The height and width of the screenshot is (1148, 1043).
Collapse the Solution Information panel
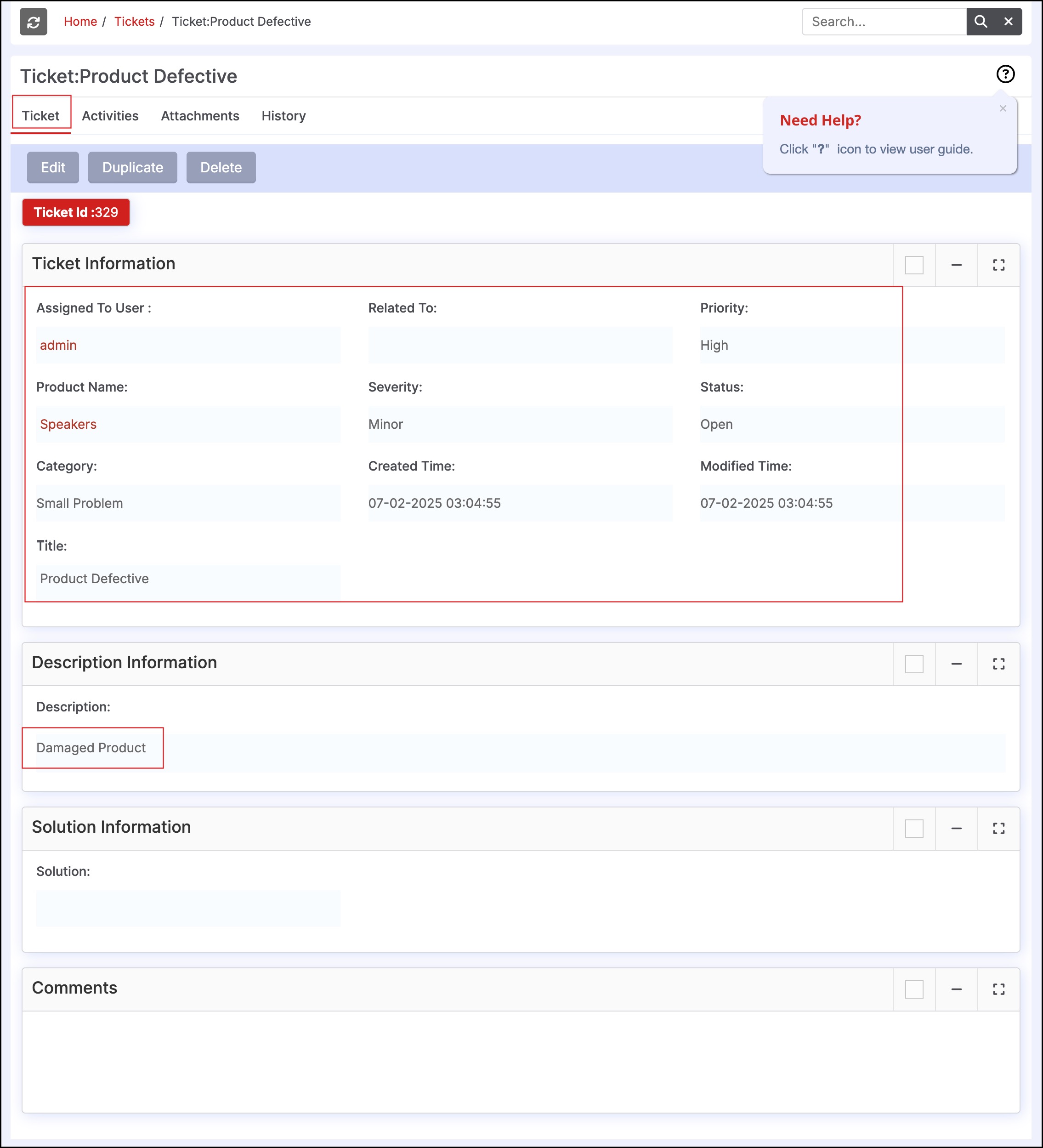tap(957, 829)
